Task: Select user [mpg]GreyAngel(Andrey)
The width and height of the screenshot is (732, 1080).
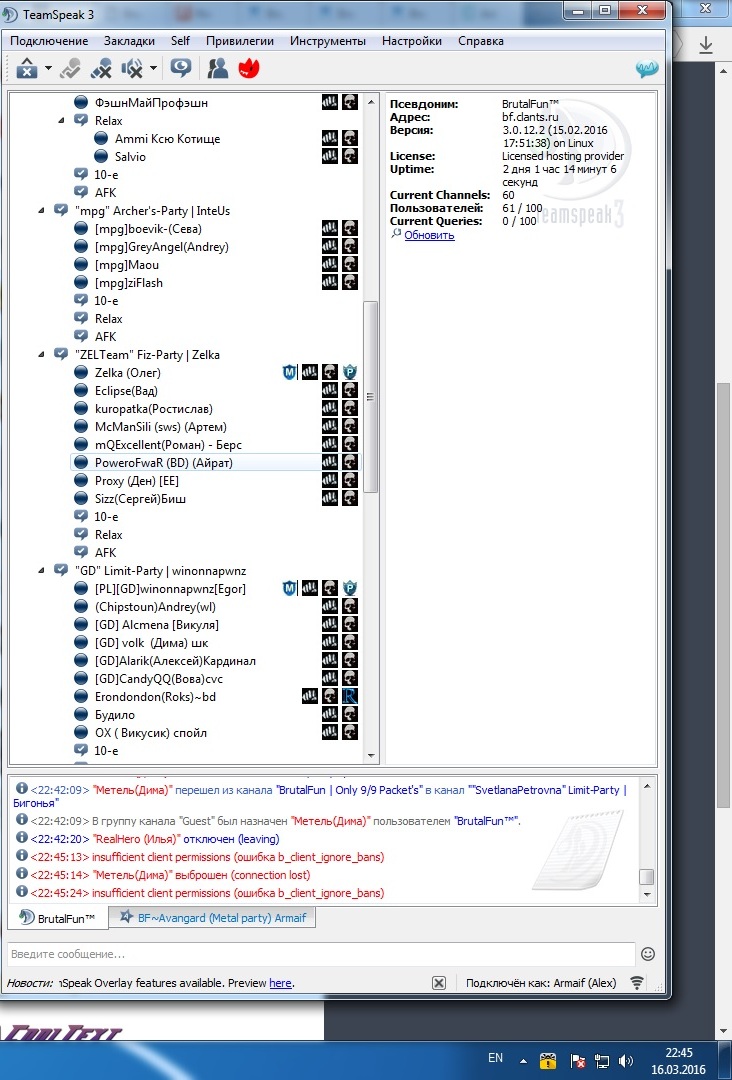Action: (x=162, y=247)
